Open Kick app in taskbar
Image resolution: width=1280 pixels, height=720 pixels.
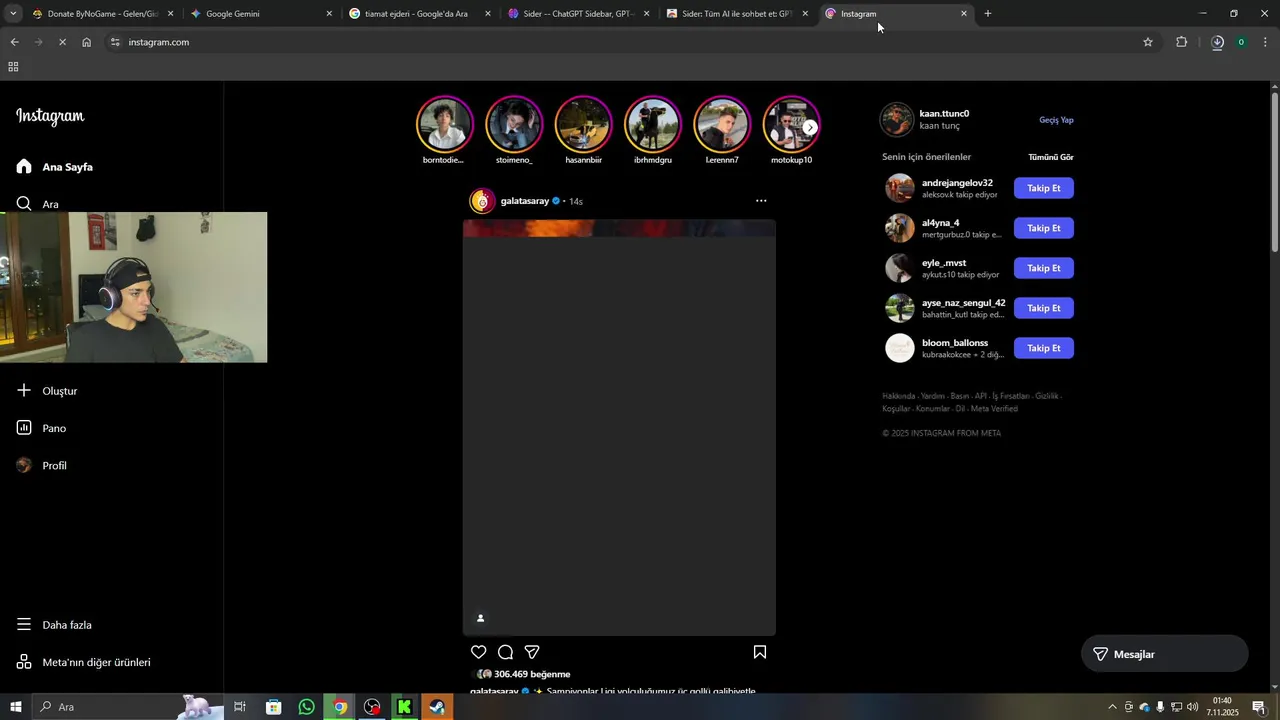[x=404, y=707]
